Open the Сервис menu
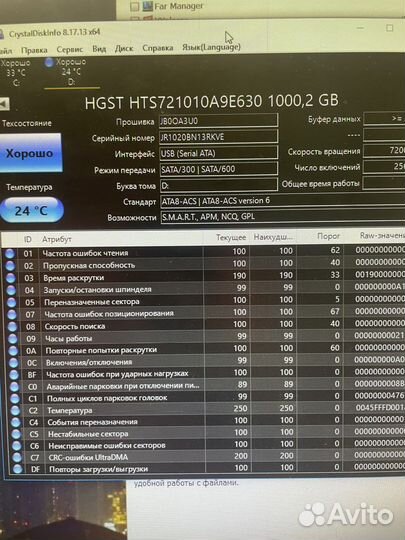The width and height of the screenshot is (405, 540). pos(70,50)
